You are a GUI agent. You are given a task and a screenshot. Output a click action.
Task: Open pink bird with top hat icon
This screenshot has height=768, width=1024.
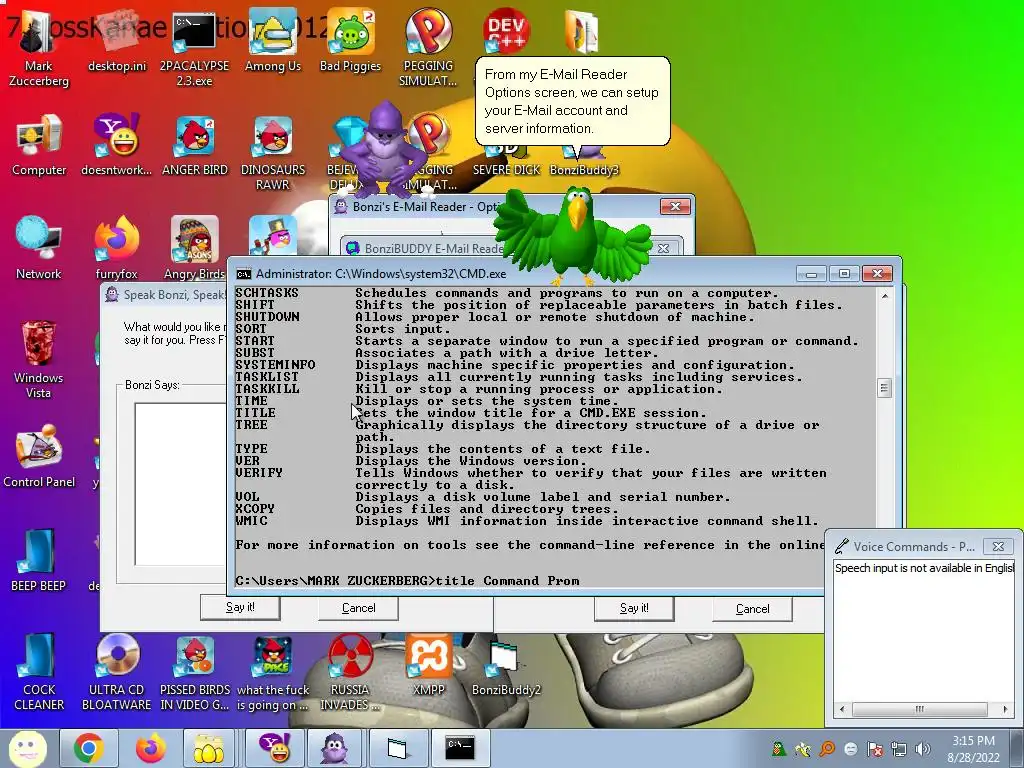(274, 236)
